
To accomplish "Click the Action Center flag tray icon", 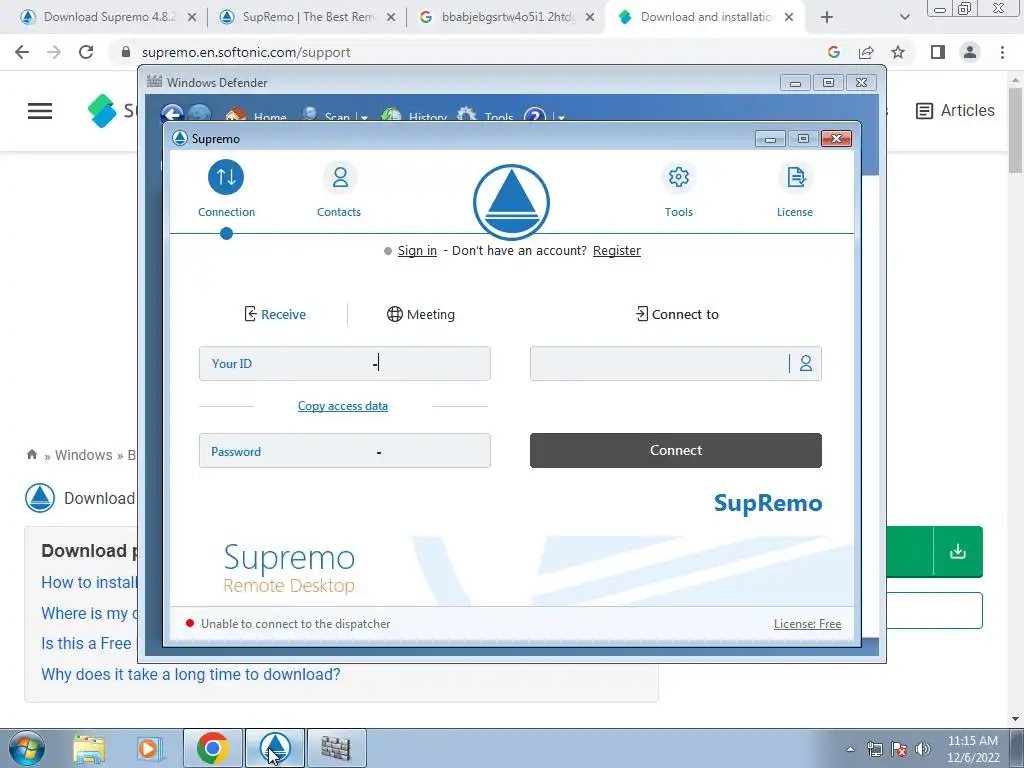I will click(x=899, y=749).
